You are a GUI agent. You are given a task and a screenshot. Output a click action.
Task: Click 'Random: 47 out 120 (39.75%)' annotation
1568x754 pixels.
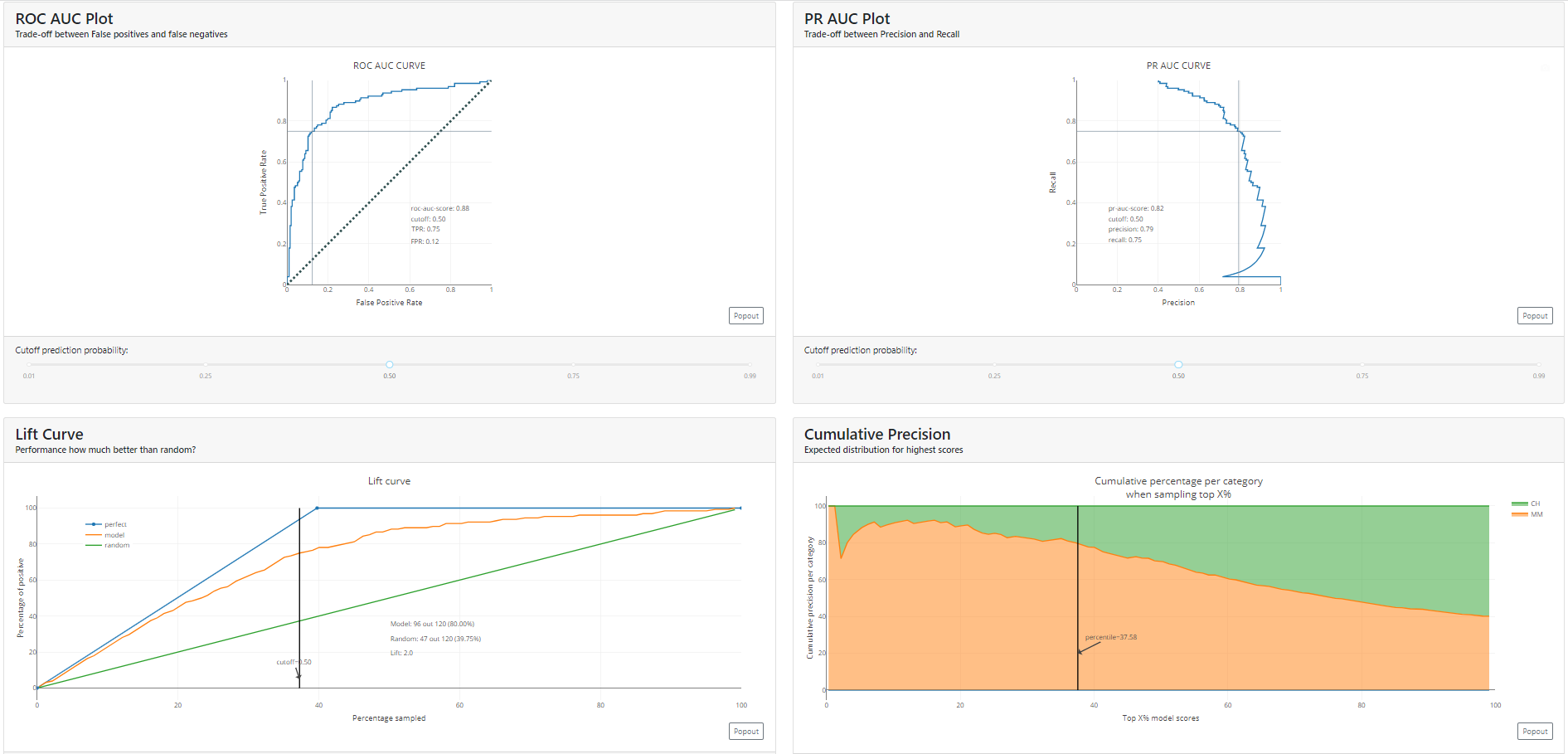pyautogui.click(x=435, y=639)
